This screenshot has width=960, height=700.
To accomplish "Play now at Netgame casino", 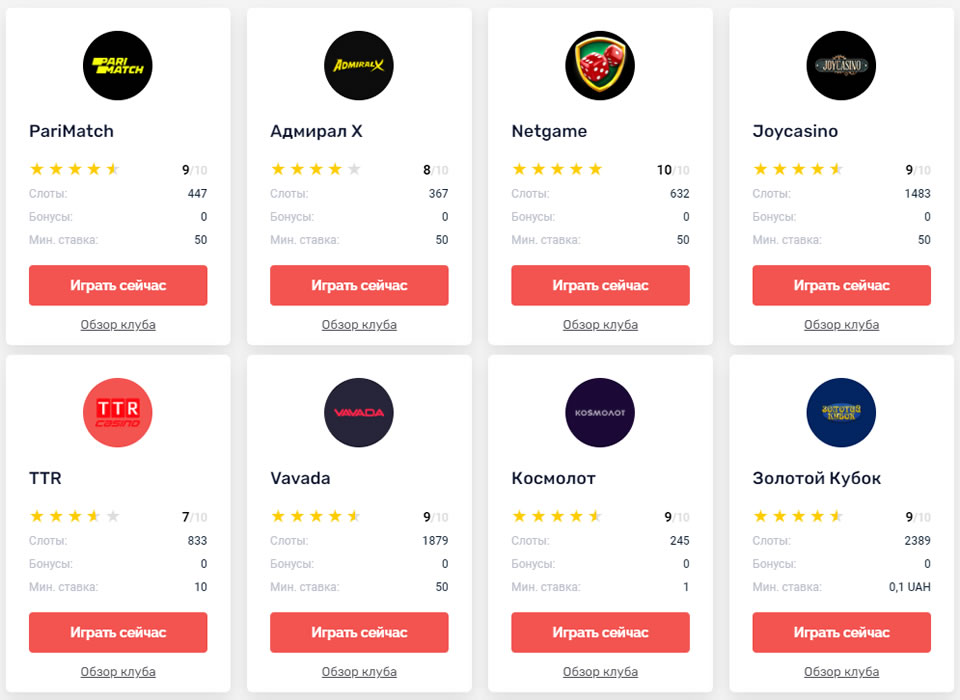I will 601,285.
